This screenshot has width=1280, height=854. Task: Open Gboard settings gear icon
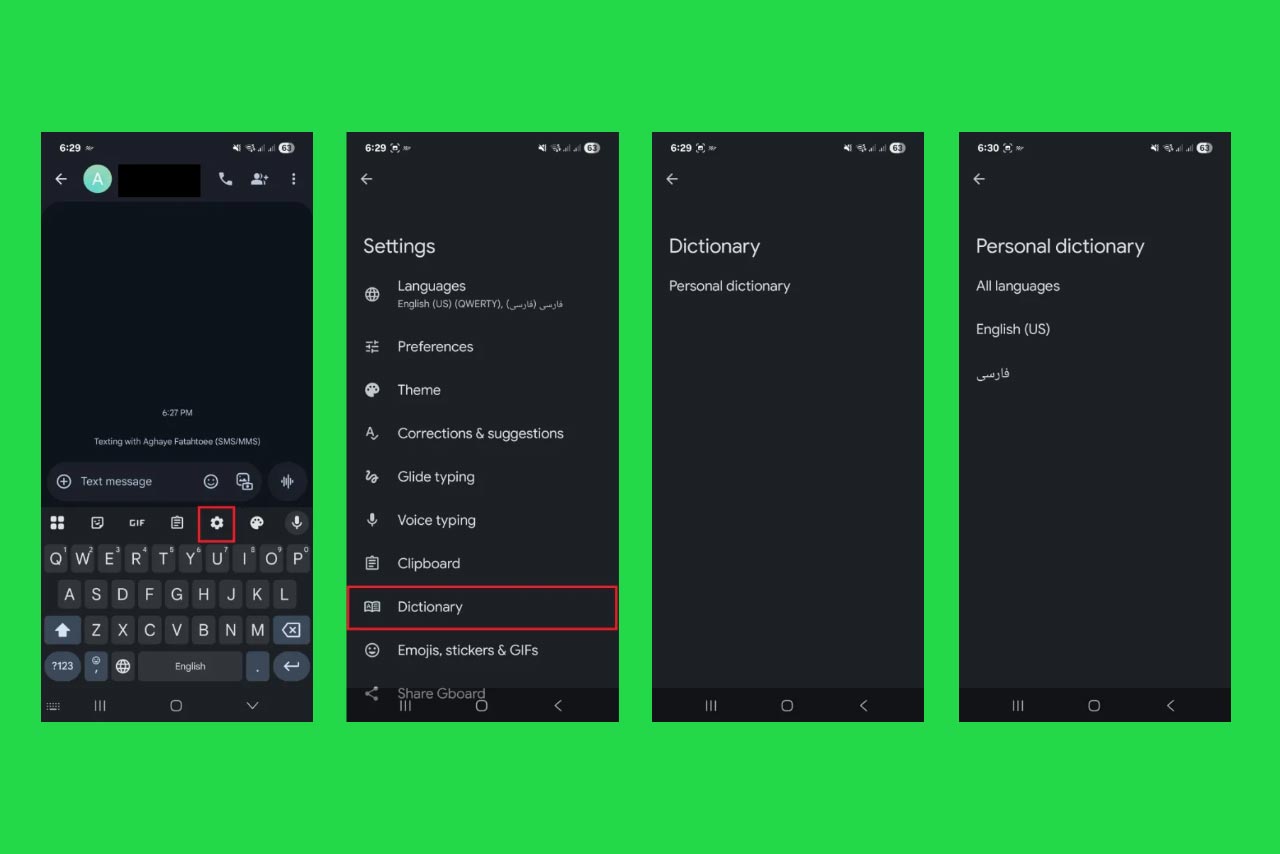tap(216, 523)
